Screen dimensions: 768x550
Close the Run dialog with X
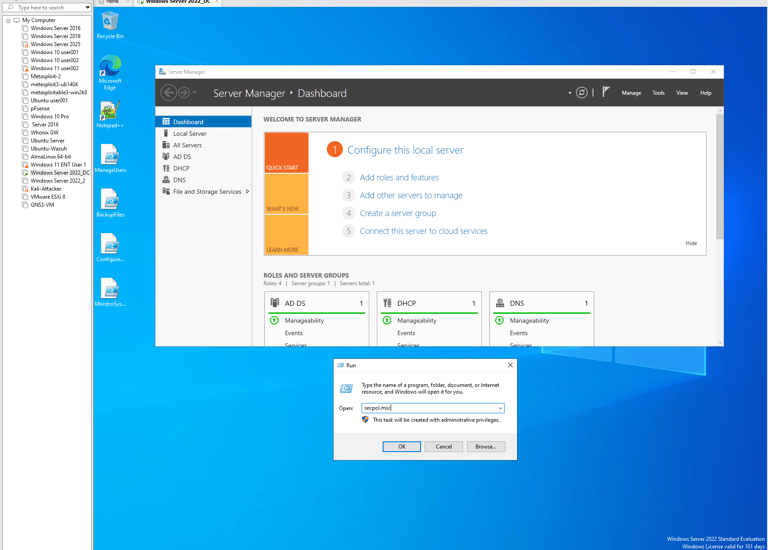(510, 365)
